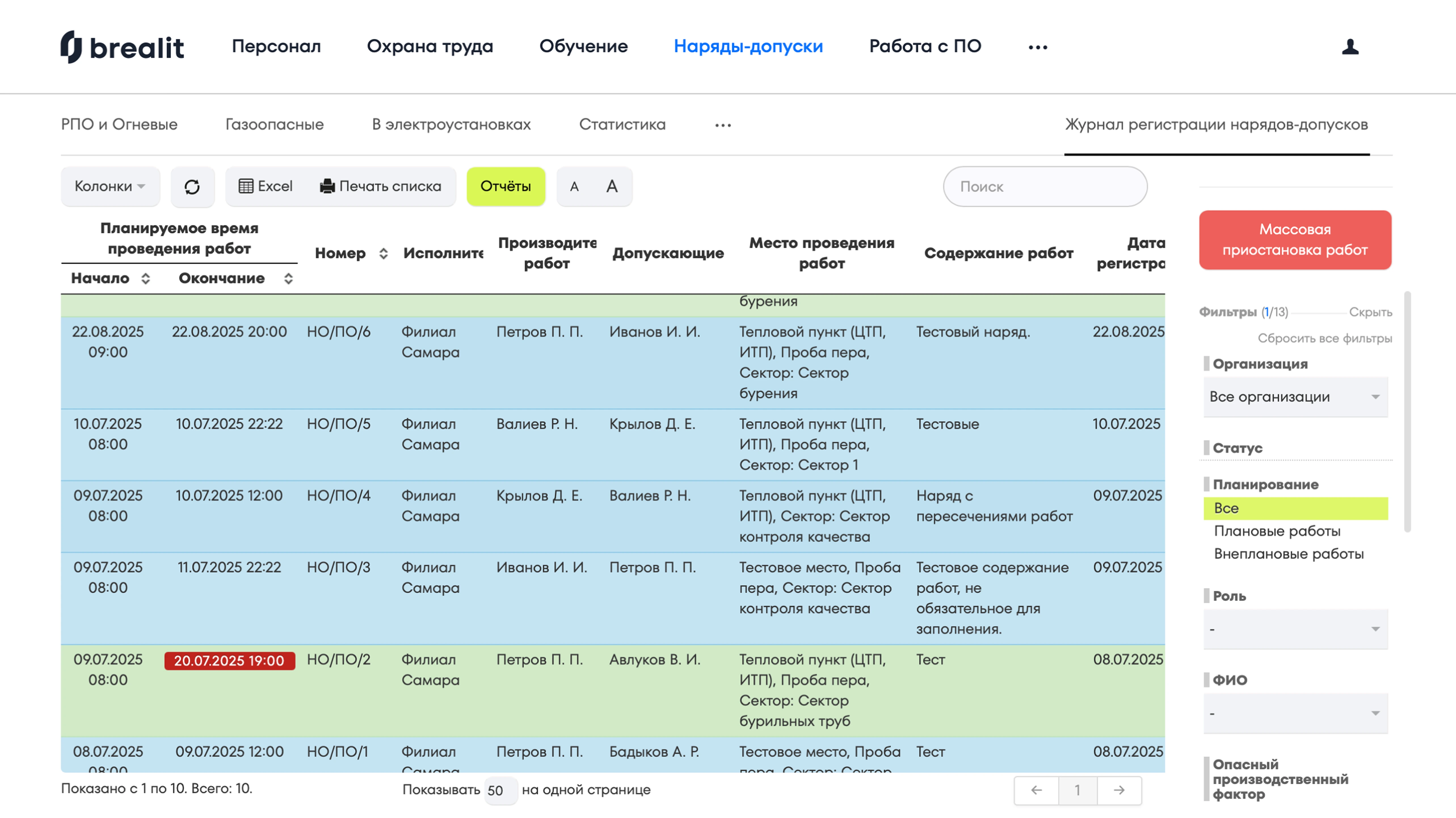
Task: Open the Роль filter dropdown
Action: click(x=1295, y=629)
